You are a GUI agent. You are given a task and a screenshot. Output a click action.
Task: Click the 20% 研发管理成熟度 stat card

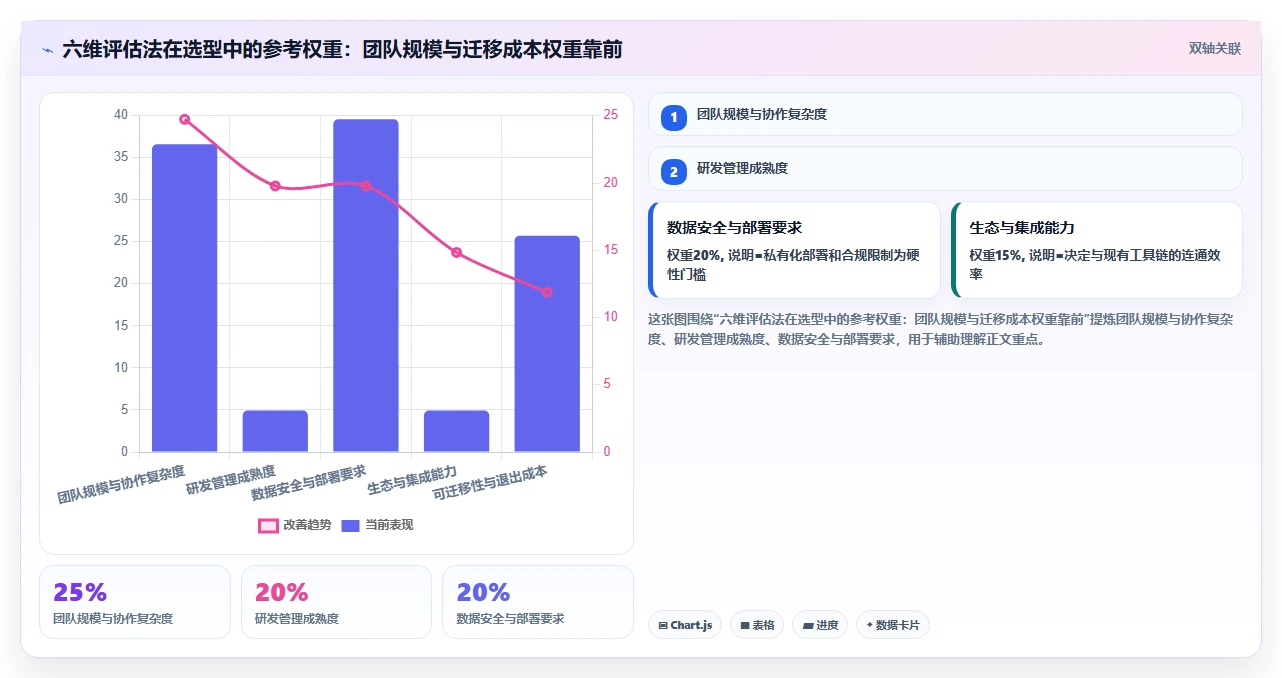[336, 602]
